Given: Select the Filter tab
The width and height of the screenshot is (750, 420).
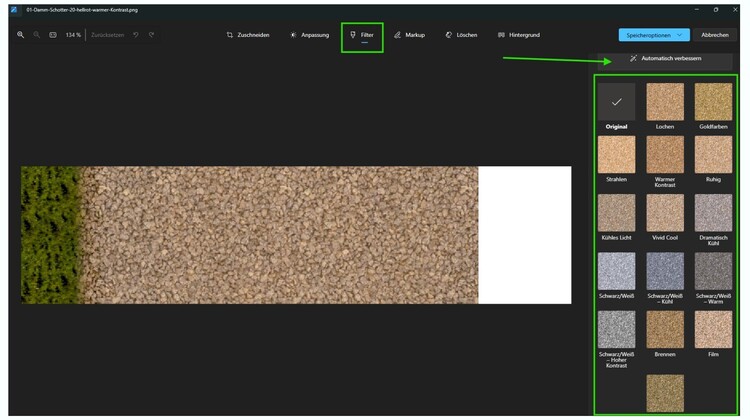Looking at the screenshot, I should 362,35.
